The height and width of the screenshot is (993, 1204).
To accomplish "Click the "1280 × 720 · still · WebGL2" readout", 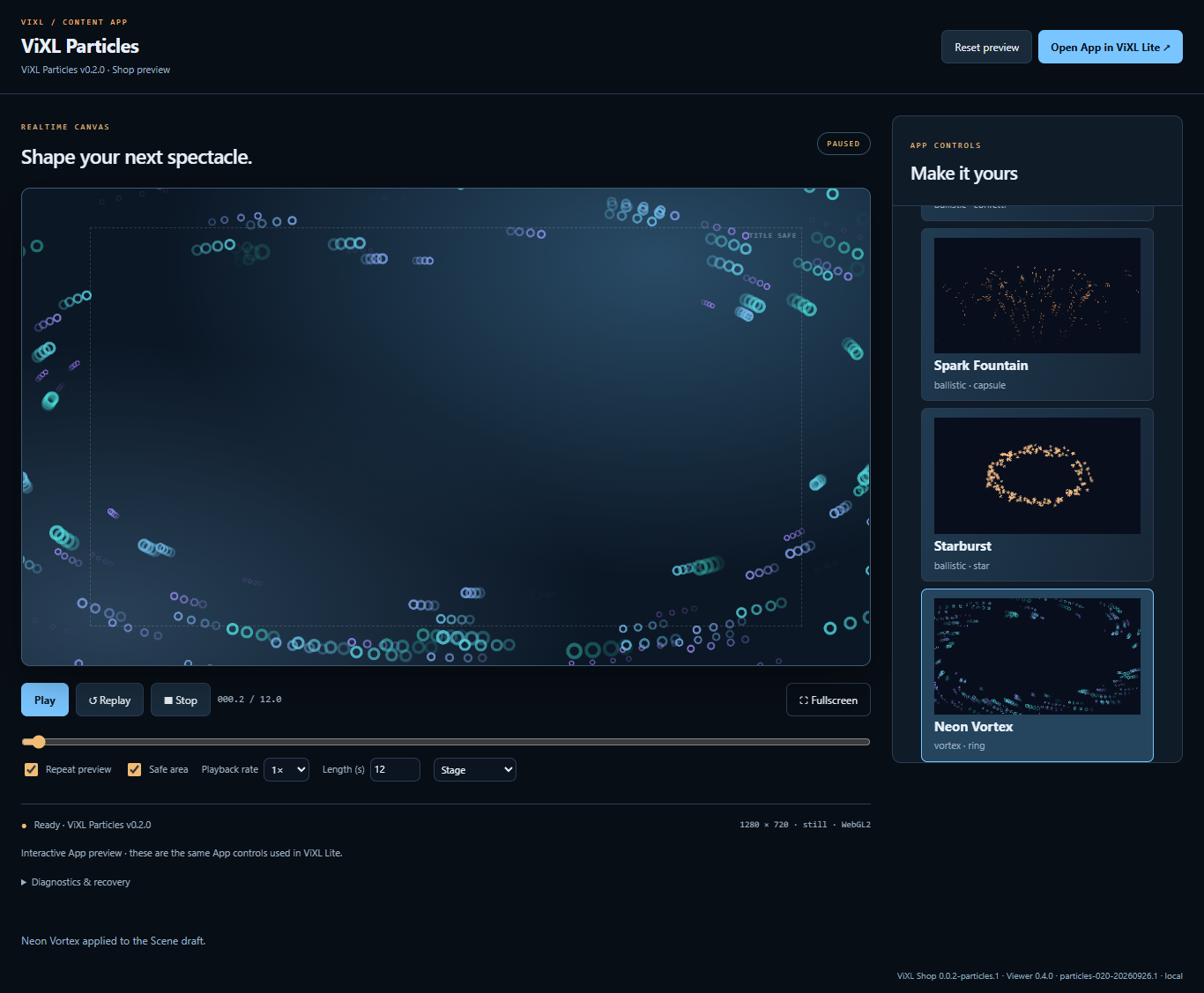I will (805, 825).
